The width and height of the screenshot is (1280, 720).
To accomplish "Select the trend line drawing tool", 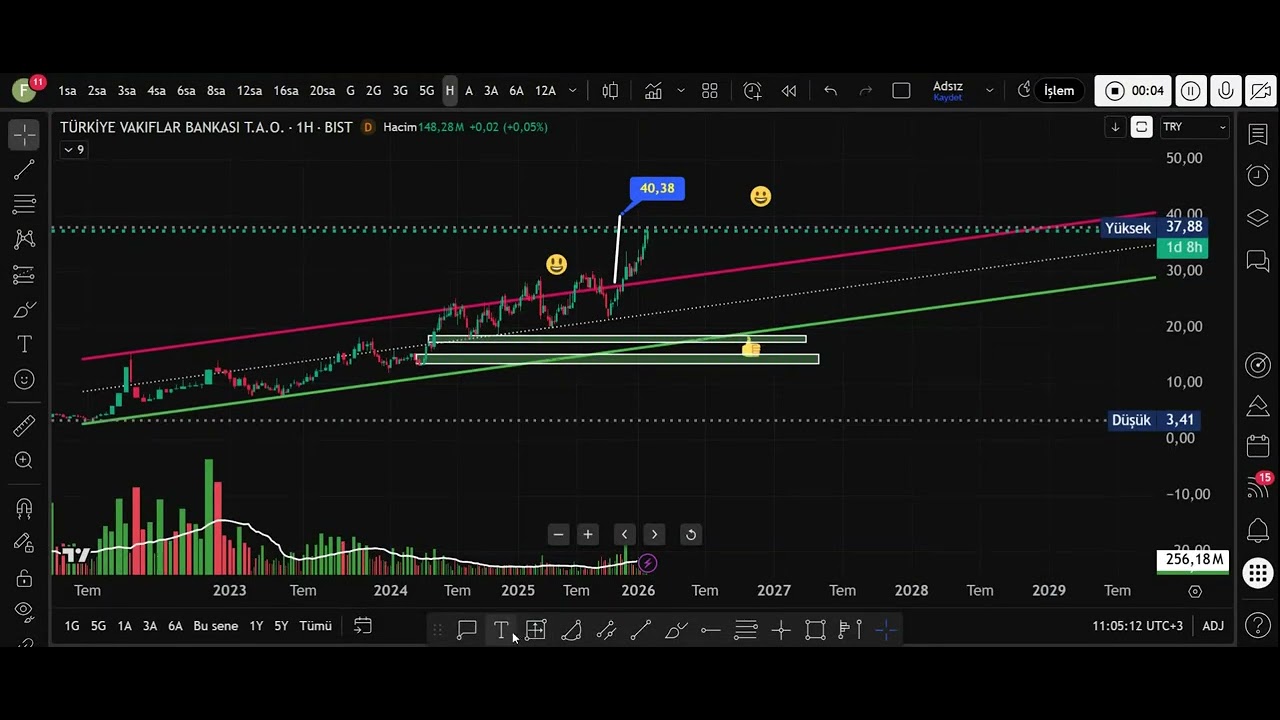I will click(24, 170).
